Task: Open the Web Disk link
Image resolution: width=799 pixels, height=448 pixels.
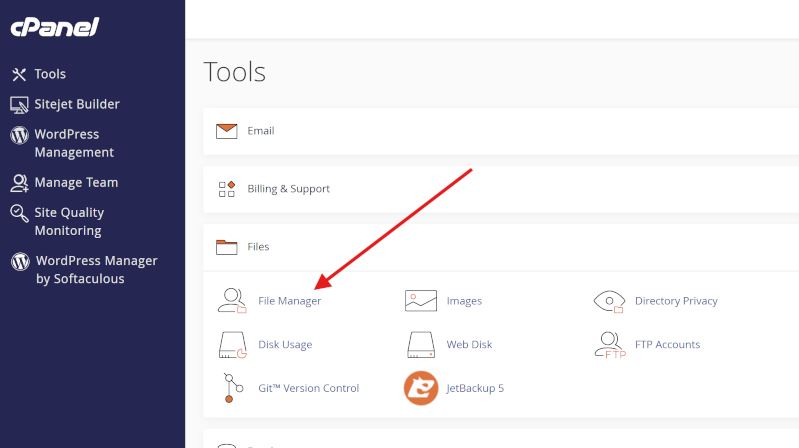Action: coord(469,345)
